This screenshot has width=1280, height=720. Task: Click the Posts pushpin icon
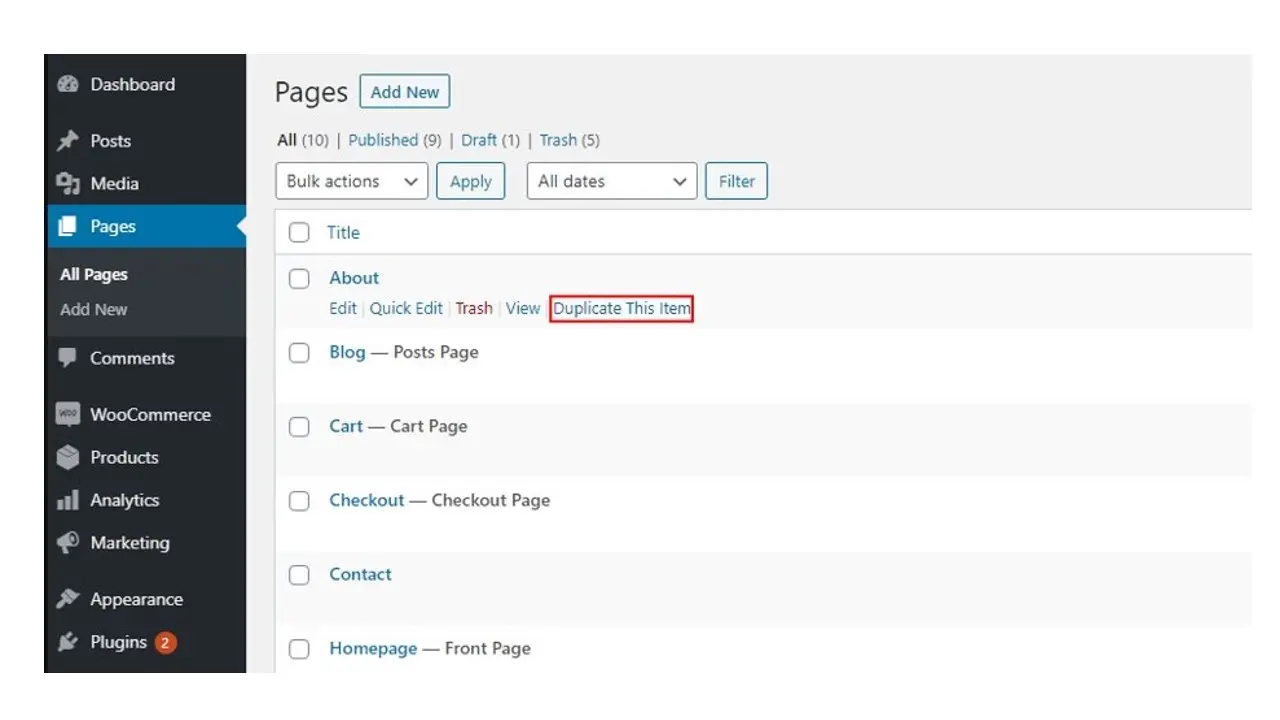click(68, 141)
